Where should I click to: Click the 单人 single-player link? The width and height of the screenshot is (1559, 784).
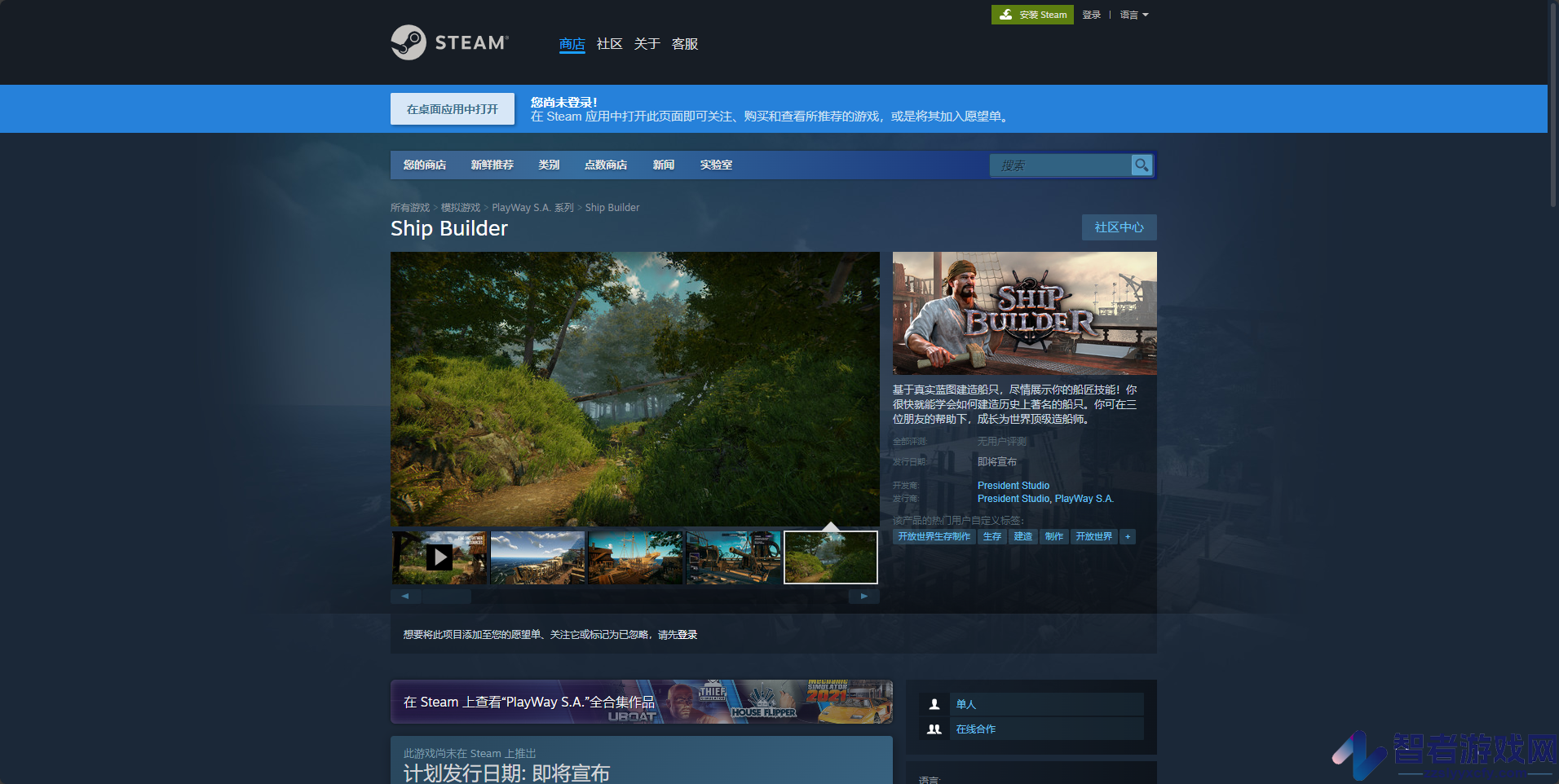[x=966, y=704]
